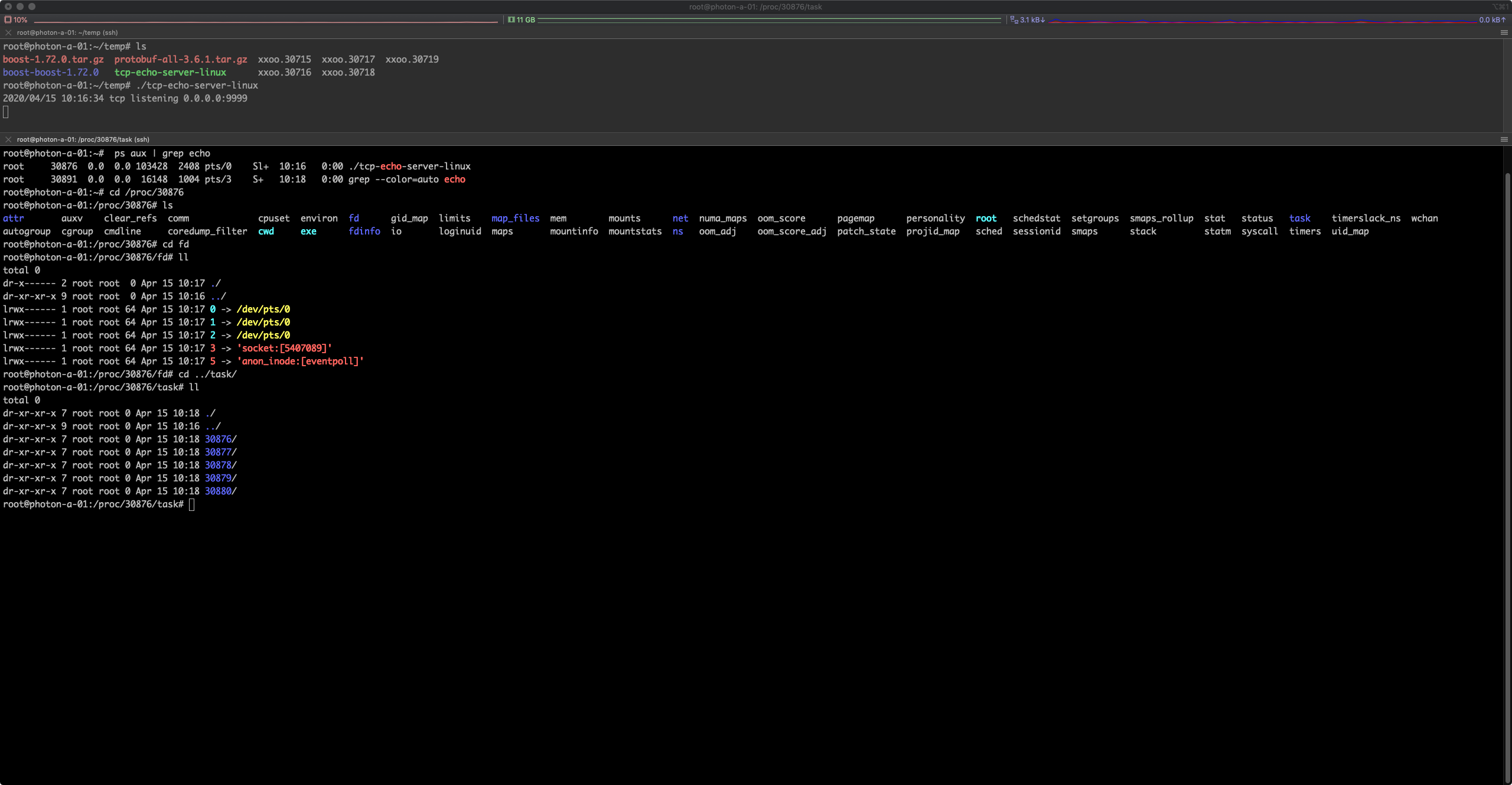This screenshot has width=1512, height=785.
Task: Click the PID 30891 in ps output
Action: 64,179
